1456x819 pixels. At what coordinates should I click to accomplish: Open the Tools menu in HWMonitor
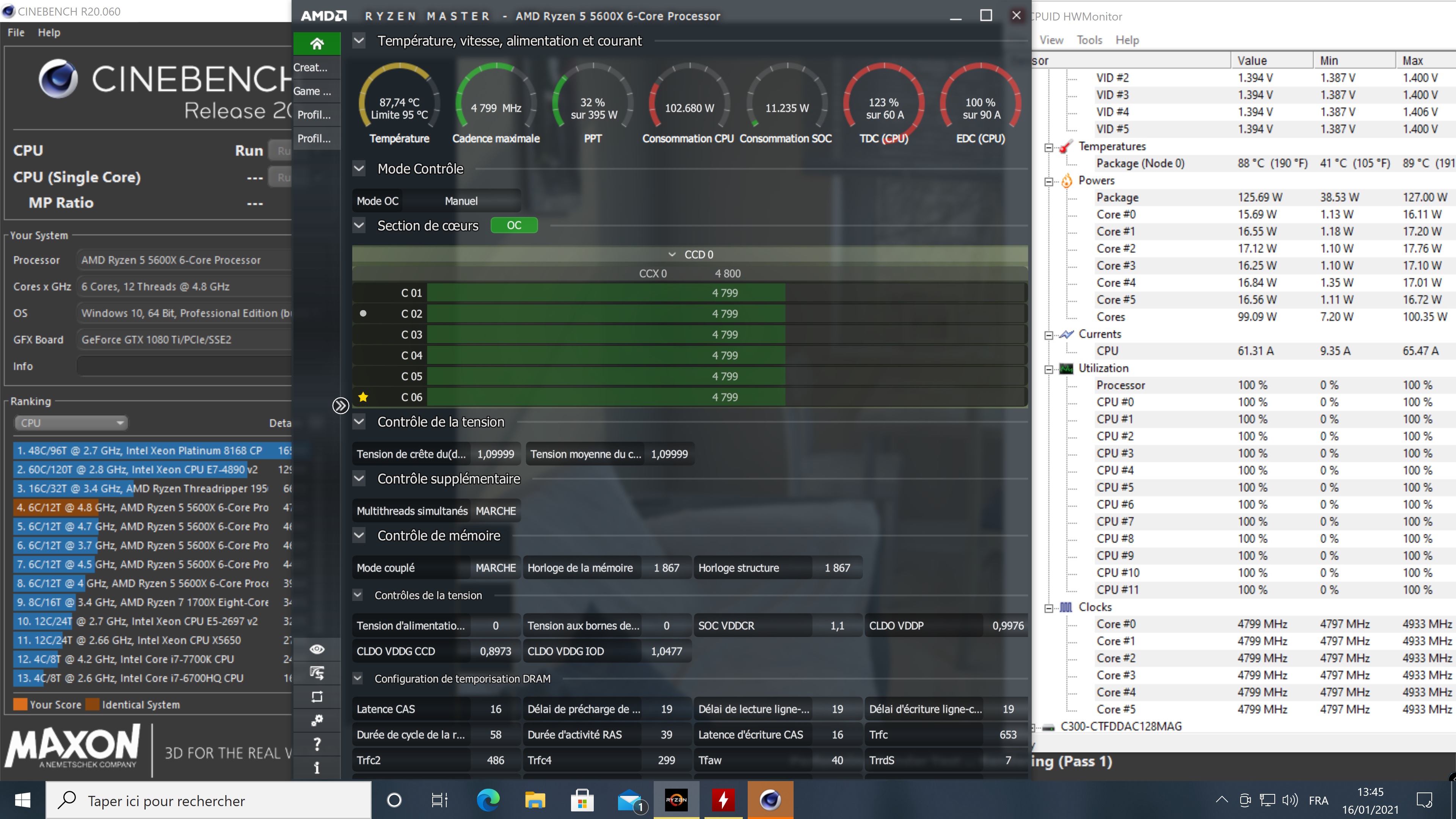pyautogui.click(x=1089, y=39)
